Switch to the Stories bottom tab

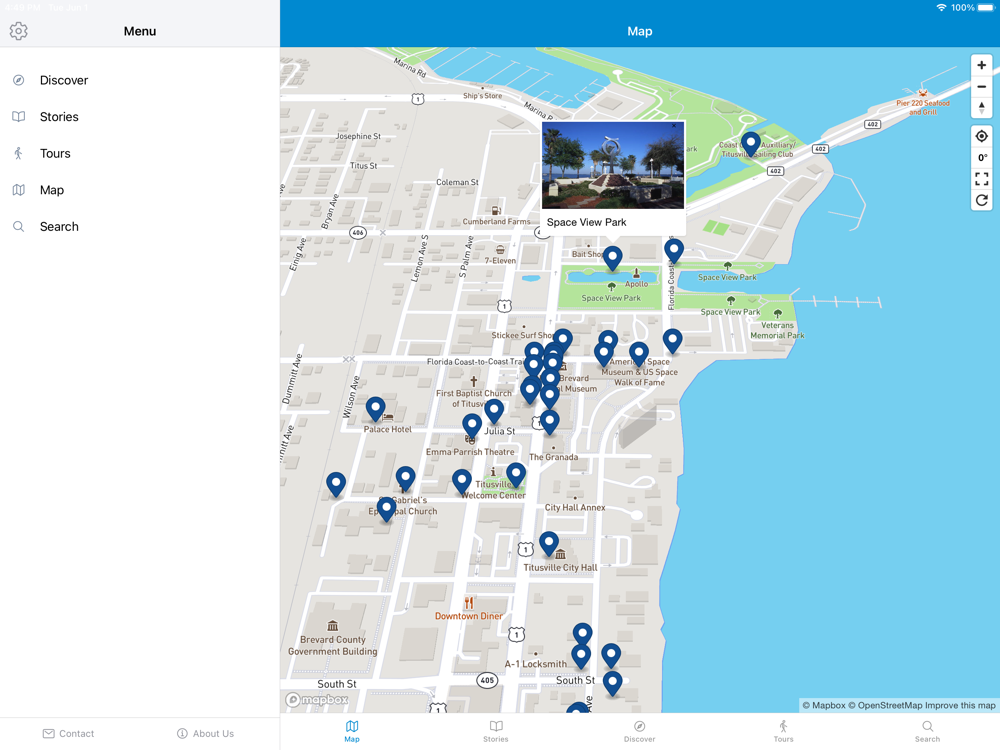(x=496, y=731)
